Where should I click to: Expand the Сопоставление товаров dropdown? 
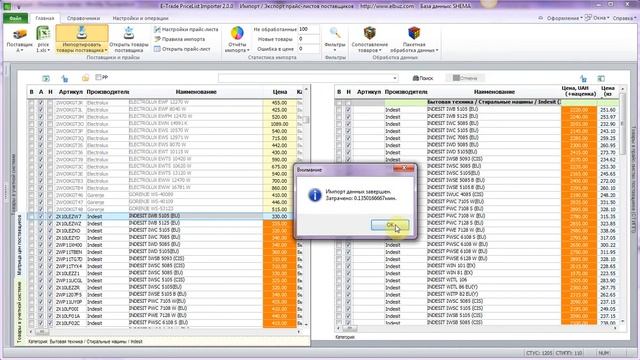point(369,39)
